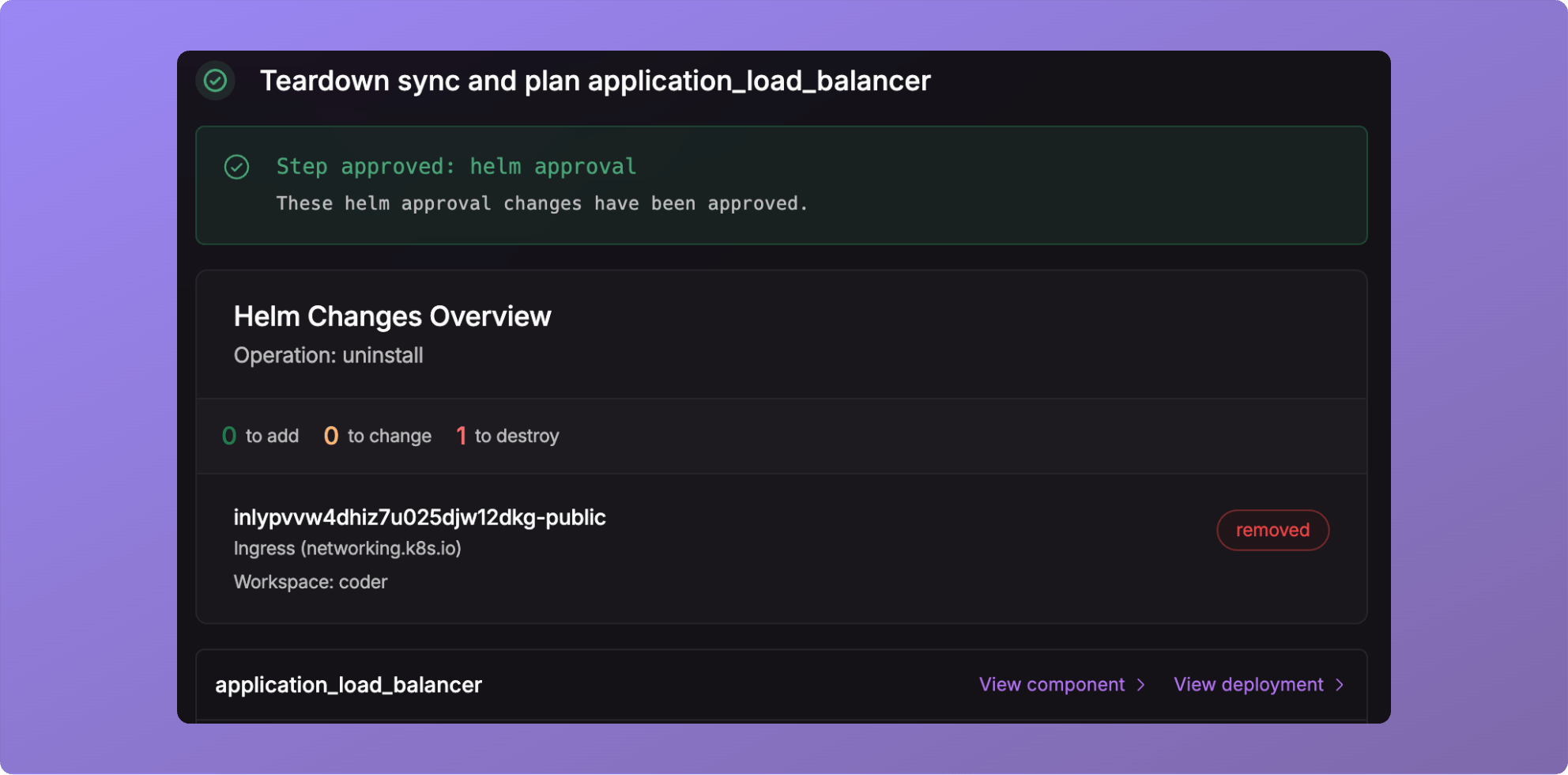The height and width of the screenshot is (775, 1568).
Task: Click the Workspace: coder label
Action: pyautogui.click(x=311, y=582)
